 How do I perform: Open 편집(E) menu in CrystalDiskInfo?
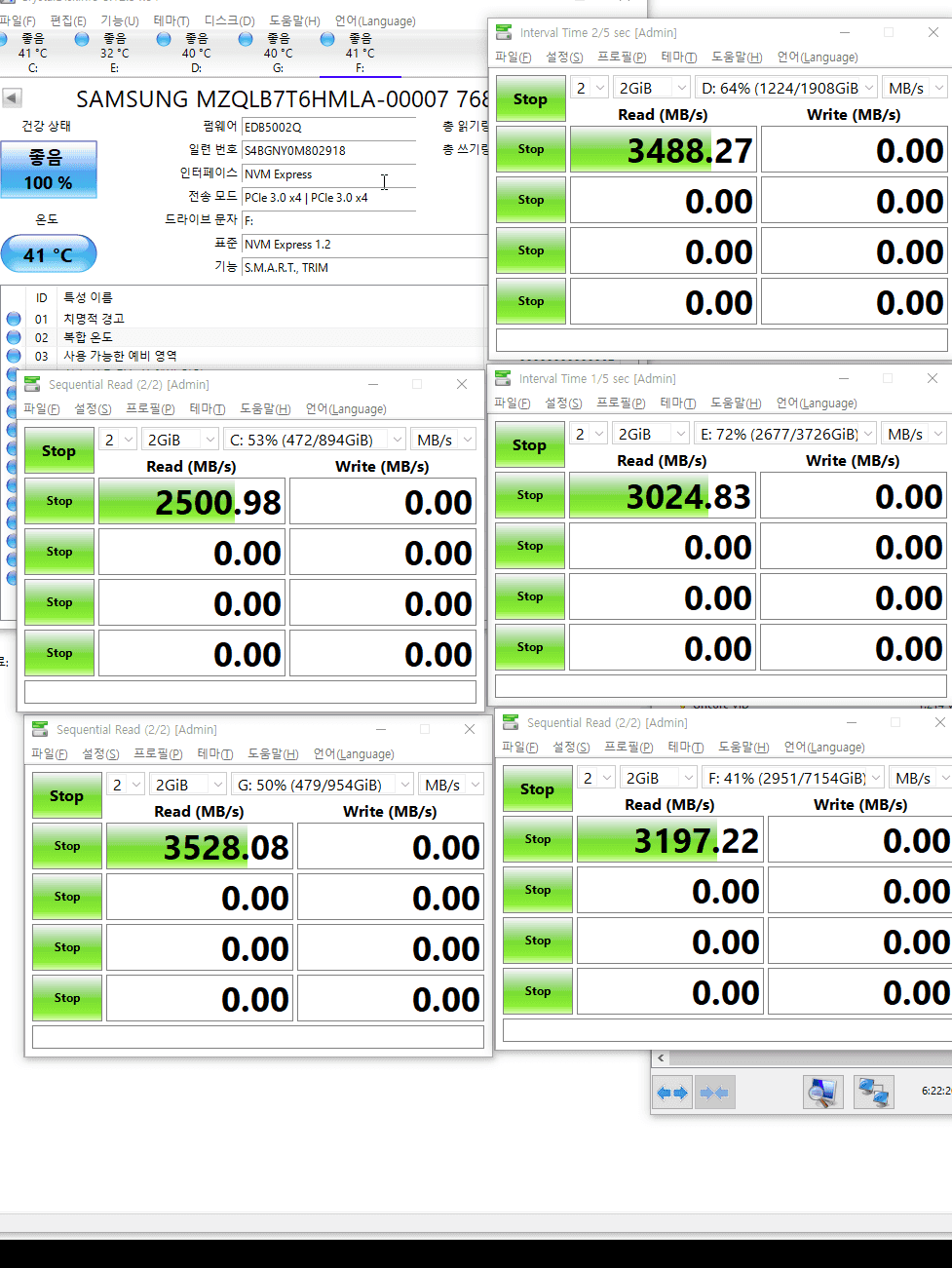point(67,20)
